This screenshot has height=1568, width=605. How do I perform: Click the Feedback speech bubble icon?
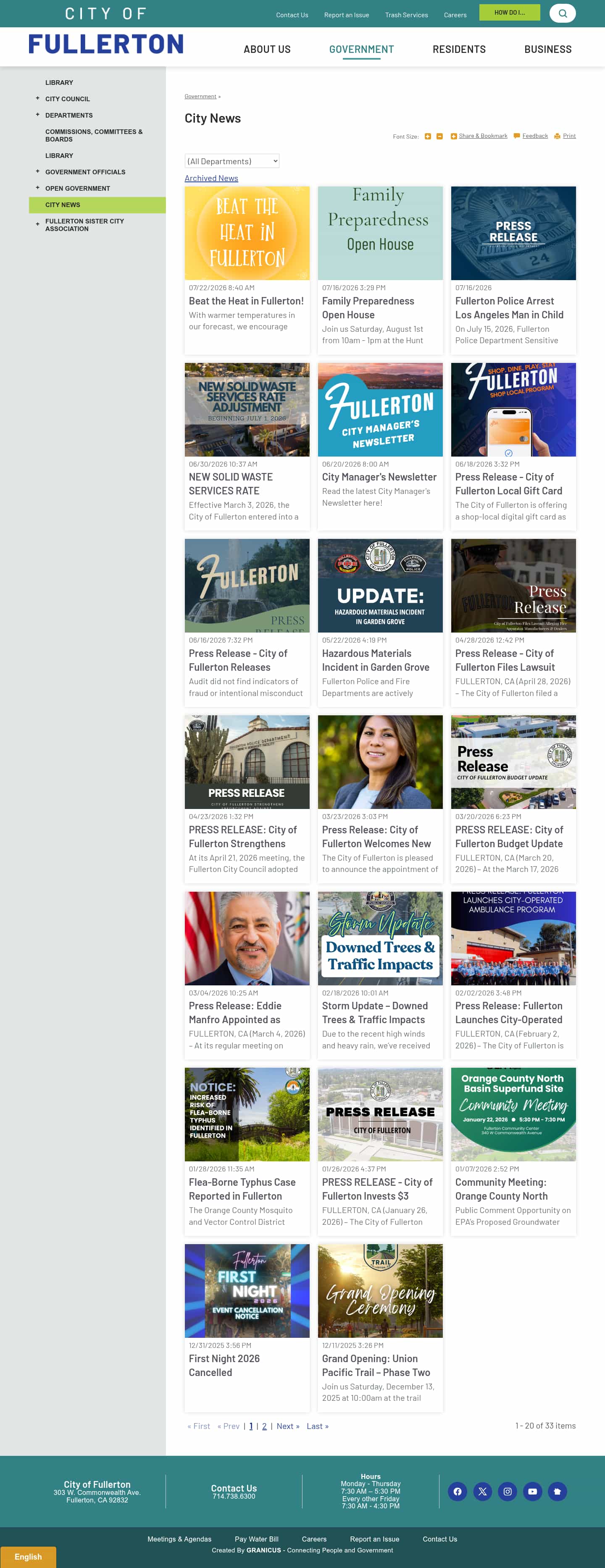pyautogui.click(x=517, y=137)
